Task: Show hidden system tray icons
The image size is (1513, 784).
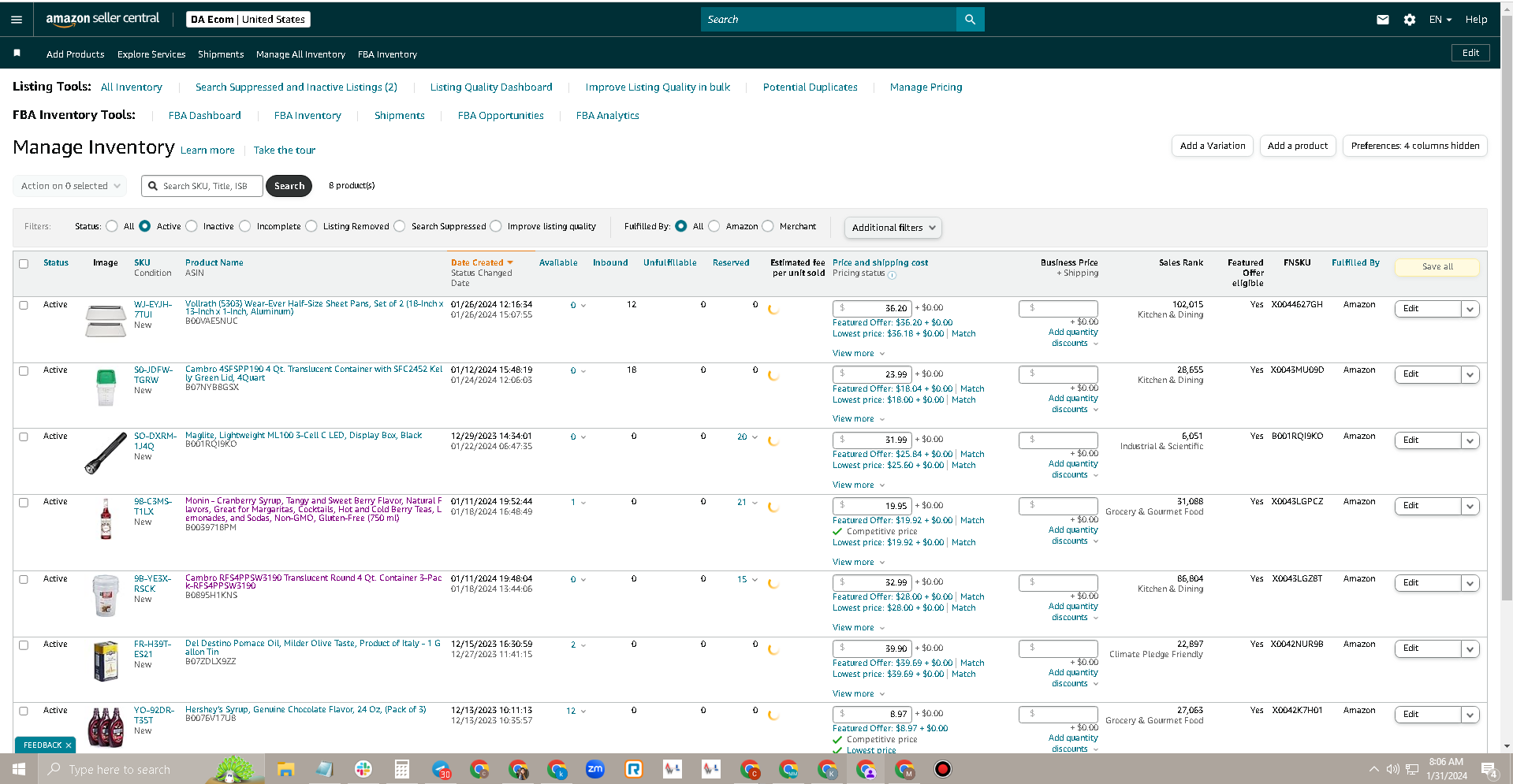Action: pos(1374,769)
